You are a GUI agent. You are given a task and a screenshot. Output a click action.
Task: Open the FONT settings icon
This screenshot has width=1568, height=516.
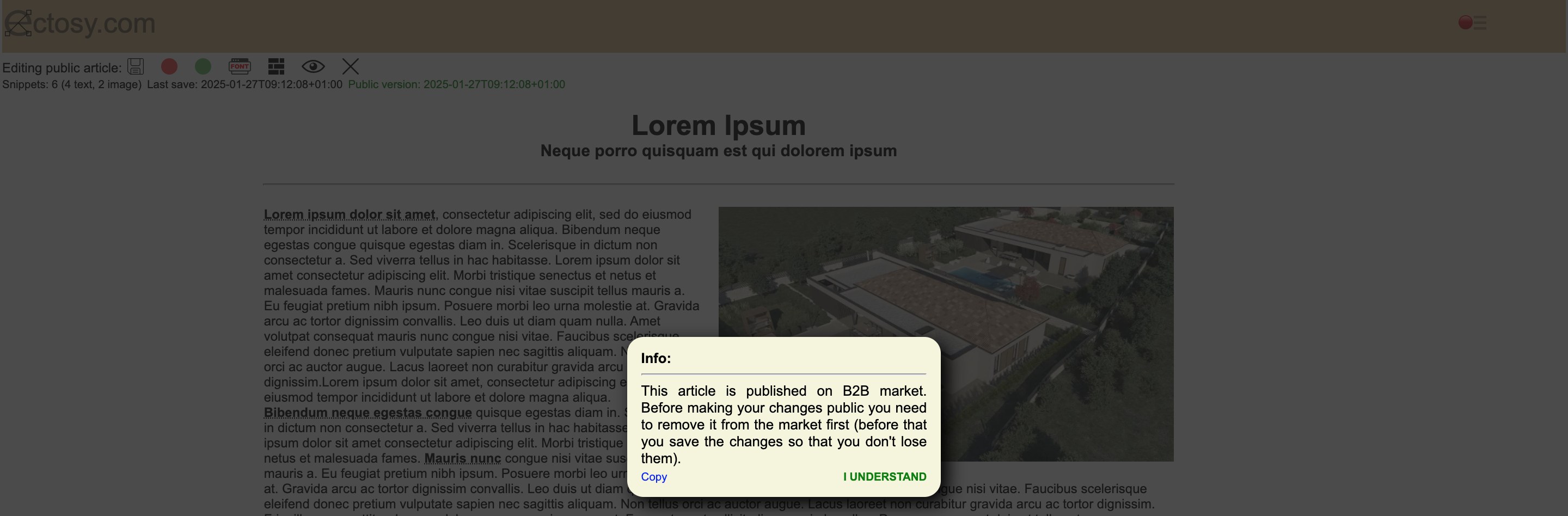click(x=239, y=66)
